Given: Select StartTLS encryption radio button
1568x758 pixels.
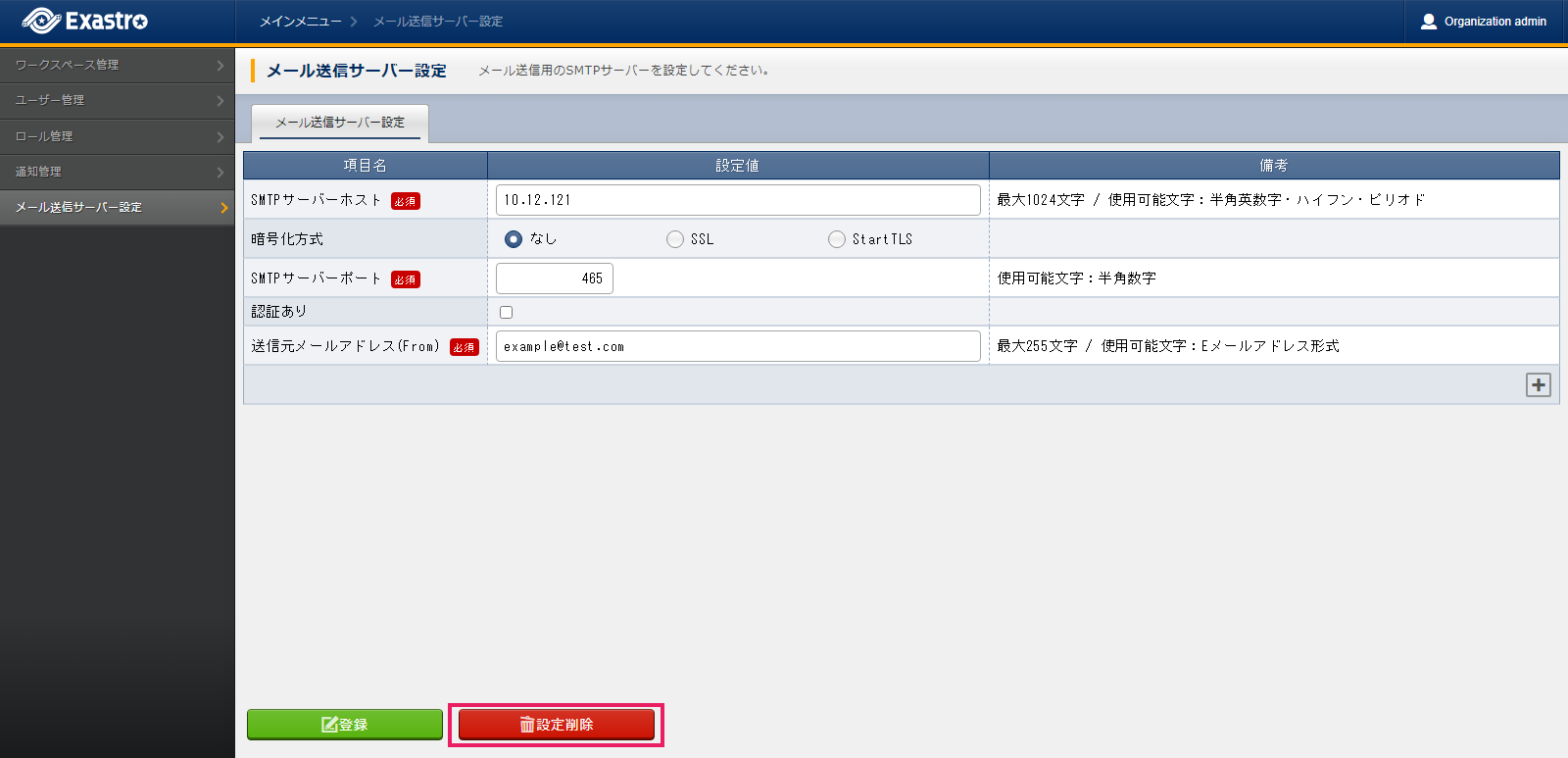Looking at the screenshot, I should (837, 239).
